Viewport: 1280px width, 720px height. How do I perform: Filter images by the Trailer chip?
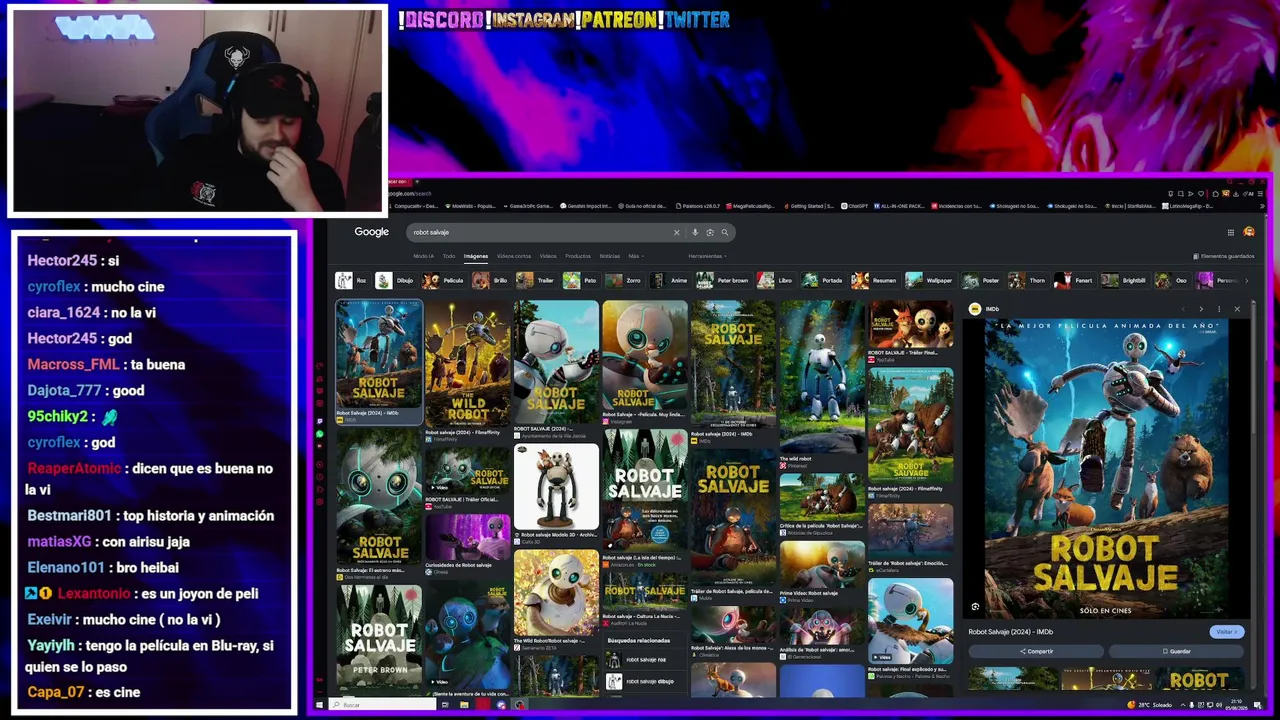tap(536, 281)
